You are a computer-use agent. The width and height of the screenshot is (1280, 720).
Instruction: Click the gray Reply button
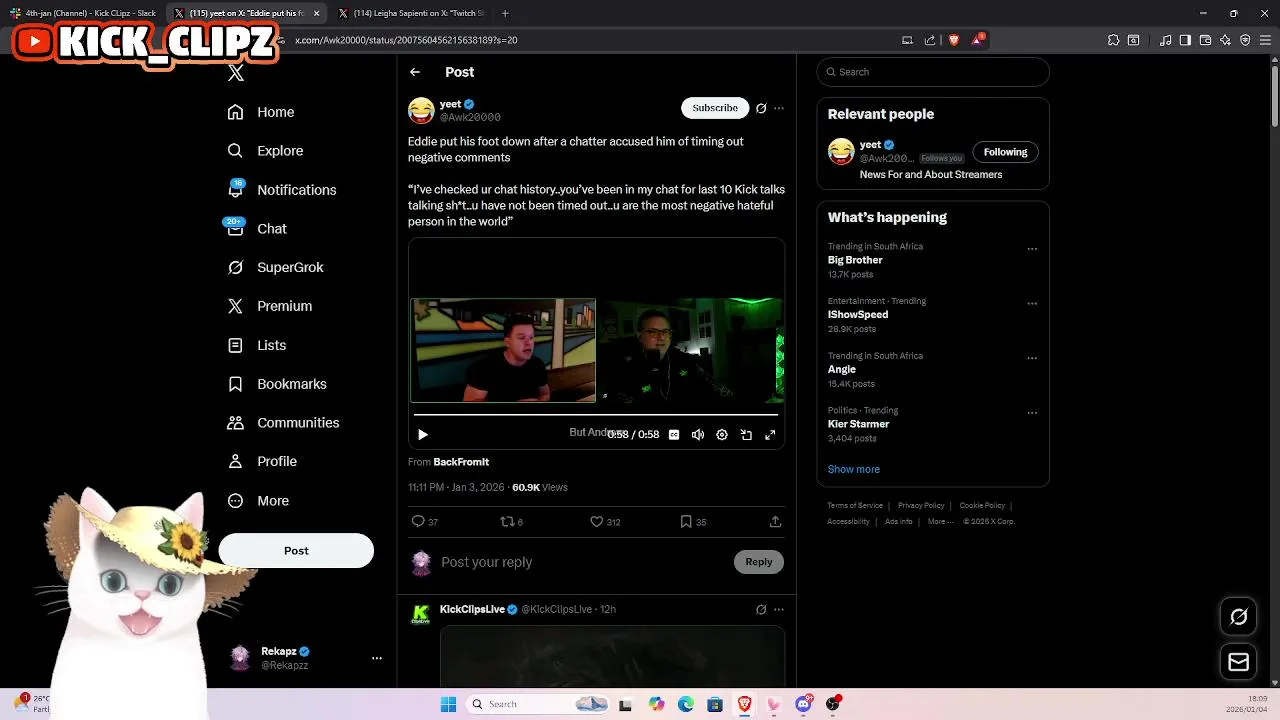click(759, 562)
